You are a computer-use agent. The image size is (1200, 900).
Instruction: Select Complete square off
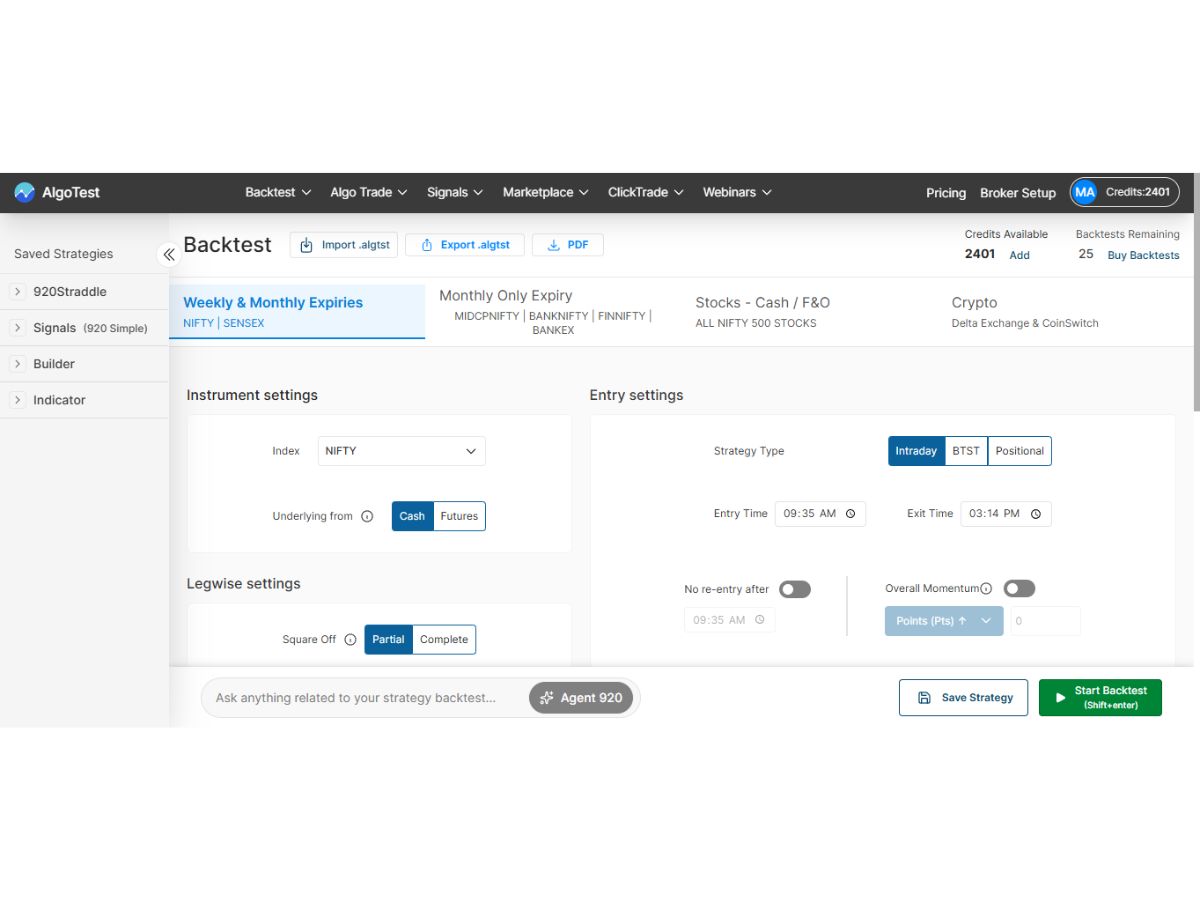point(444,640)
